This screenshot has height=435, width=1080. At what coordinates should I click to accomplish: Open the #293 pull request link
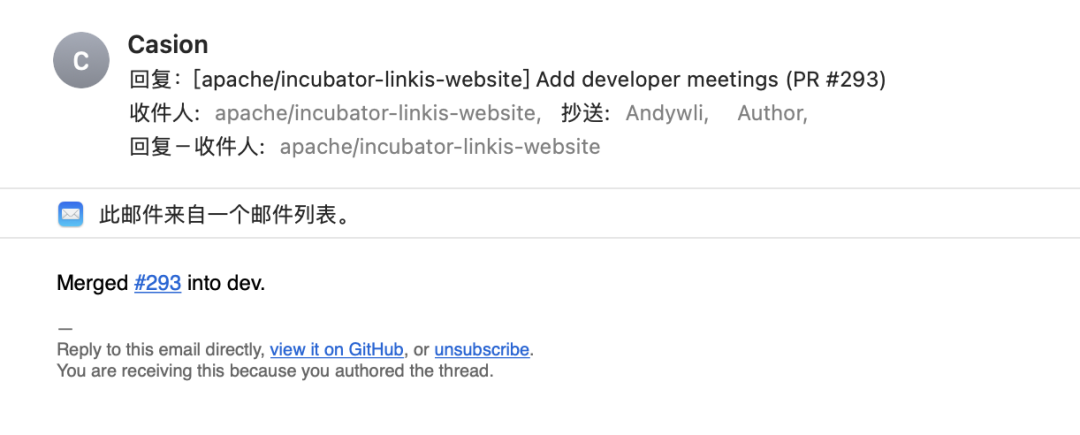[x=158, y=283]
